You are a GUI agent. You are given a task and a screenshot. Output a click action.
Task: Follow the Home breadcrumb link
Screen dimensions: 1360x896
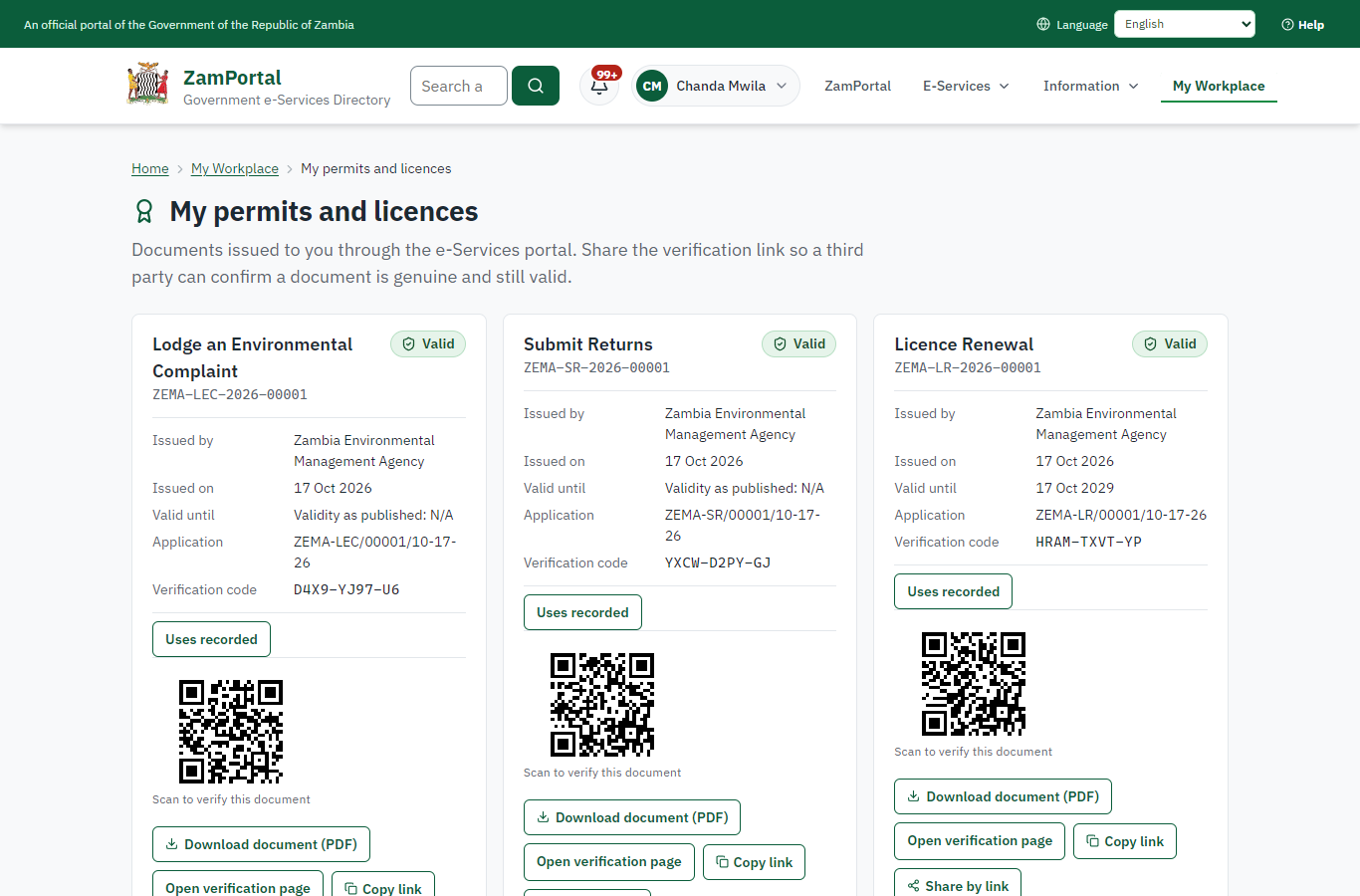pos(150,168)
